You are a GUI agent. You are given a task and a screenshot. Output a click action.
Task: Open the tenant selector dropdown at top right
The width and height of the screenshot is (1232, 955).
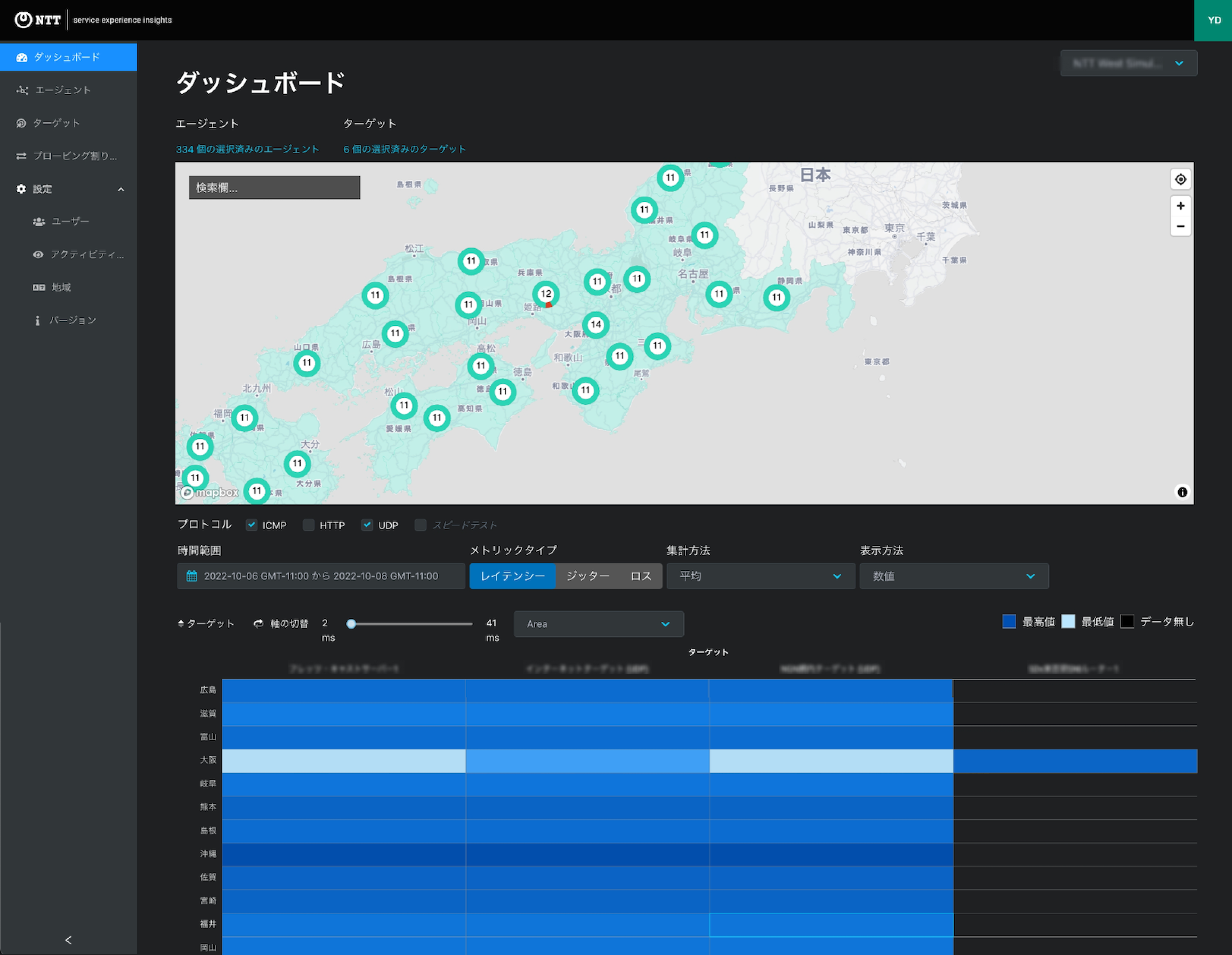click(1129, 63)
